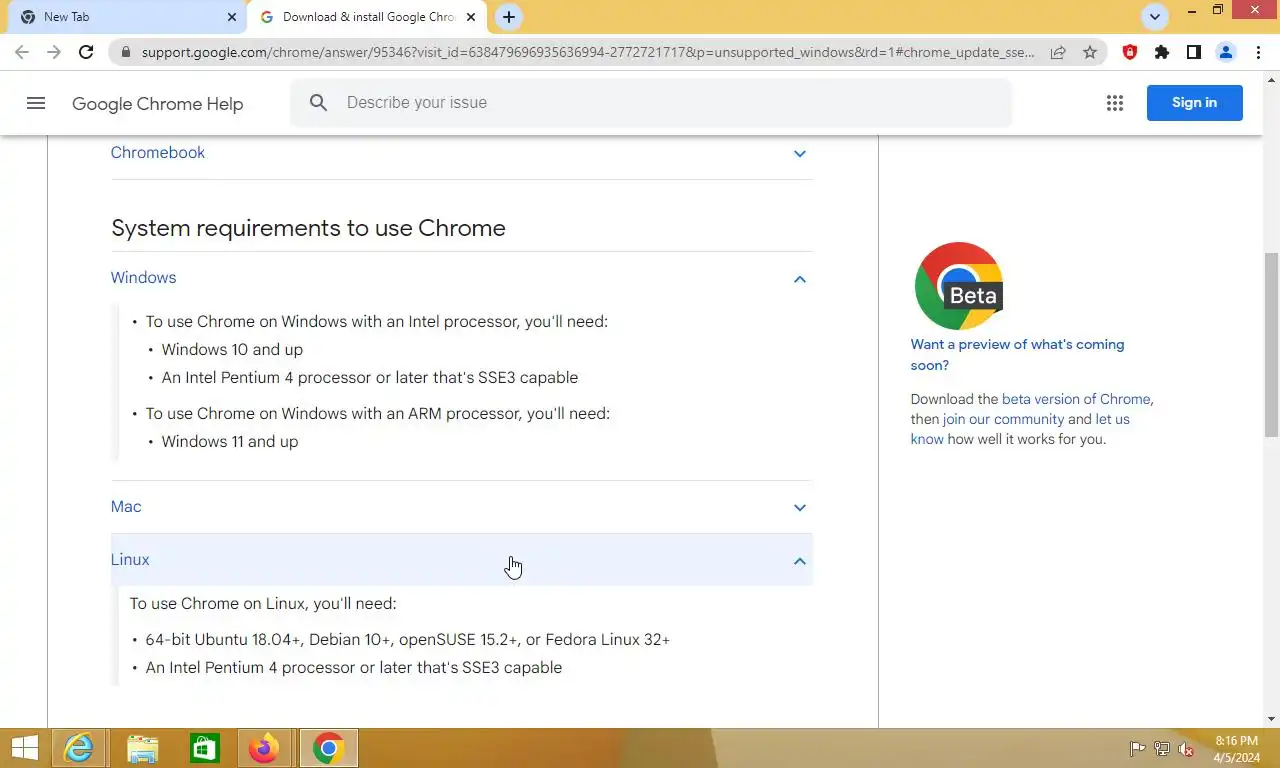Click the Chrome taskbar icon

coord(328,748)
